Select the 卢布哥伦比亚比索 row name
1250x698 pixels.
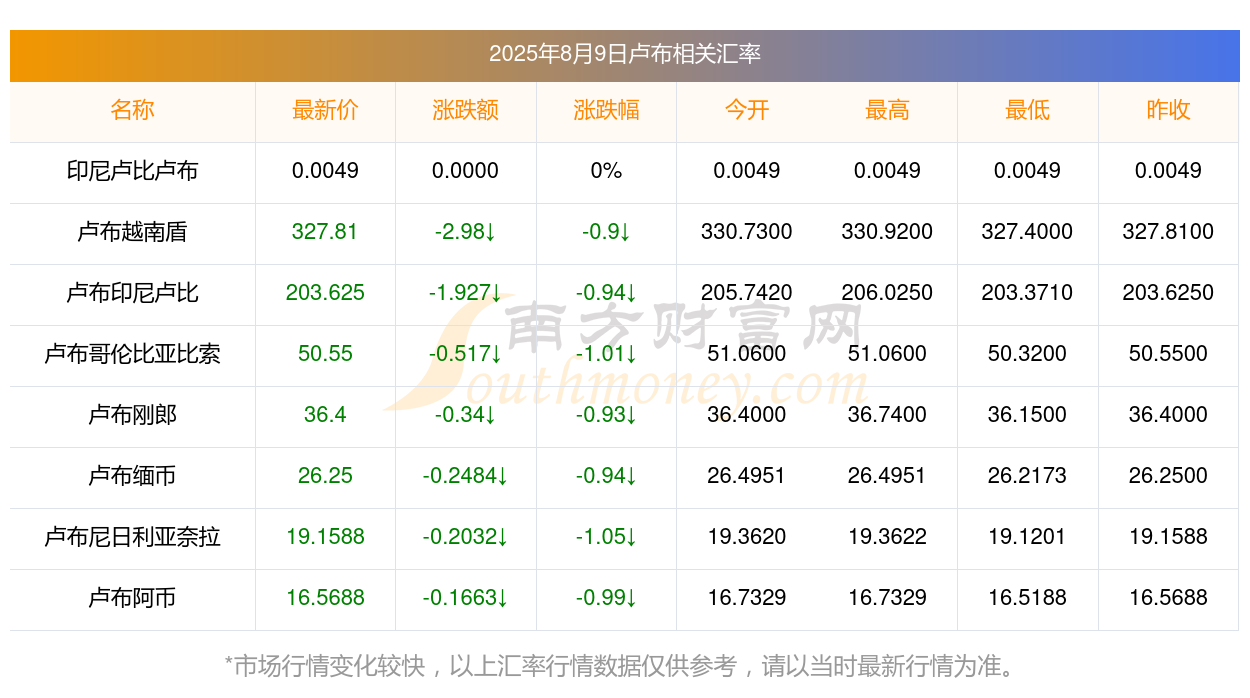(x=133, y=354)
